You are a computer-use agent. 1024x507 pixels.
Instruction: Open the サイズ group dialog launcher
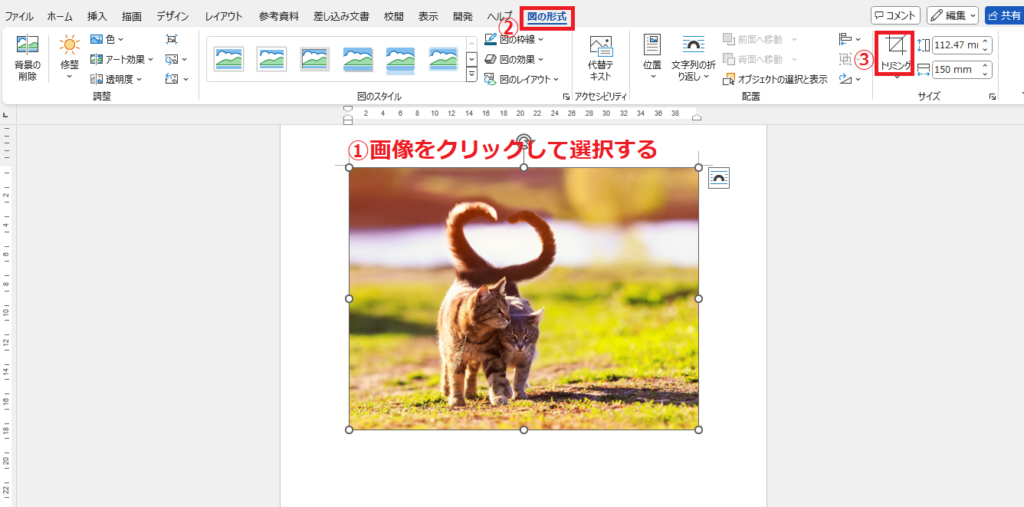[992, 97]
